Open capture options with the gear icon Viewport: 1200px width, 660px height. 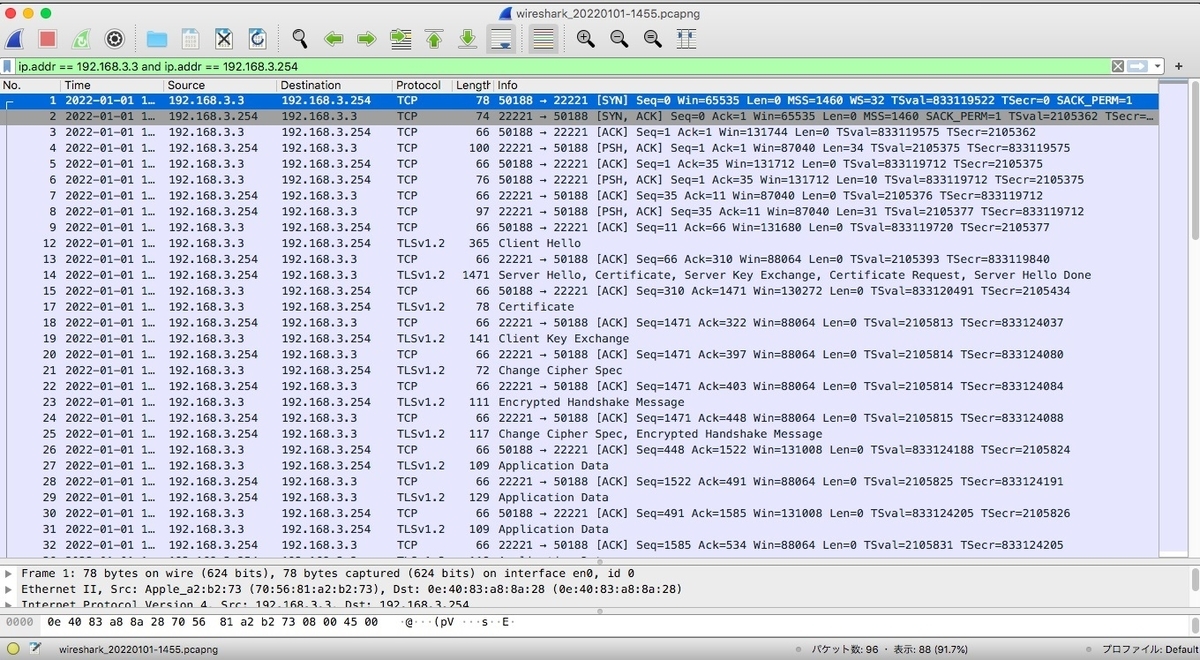click(x=114, y=38)
